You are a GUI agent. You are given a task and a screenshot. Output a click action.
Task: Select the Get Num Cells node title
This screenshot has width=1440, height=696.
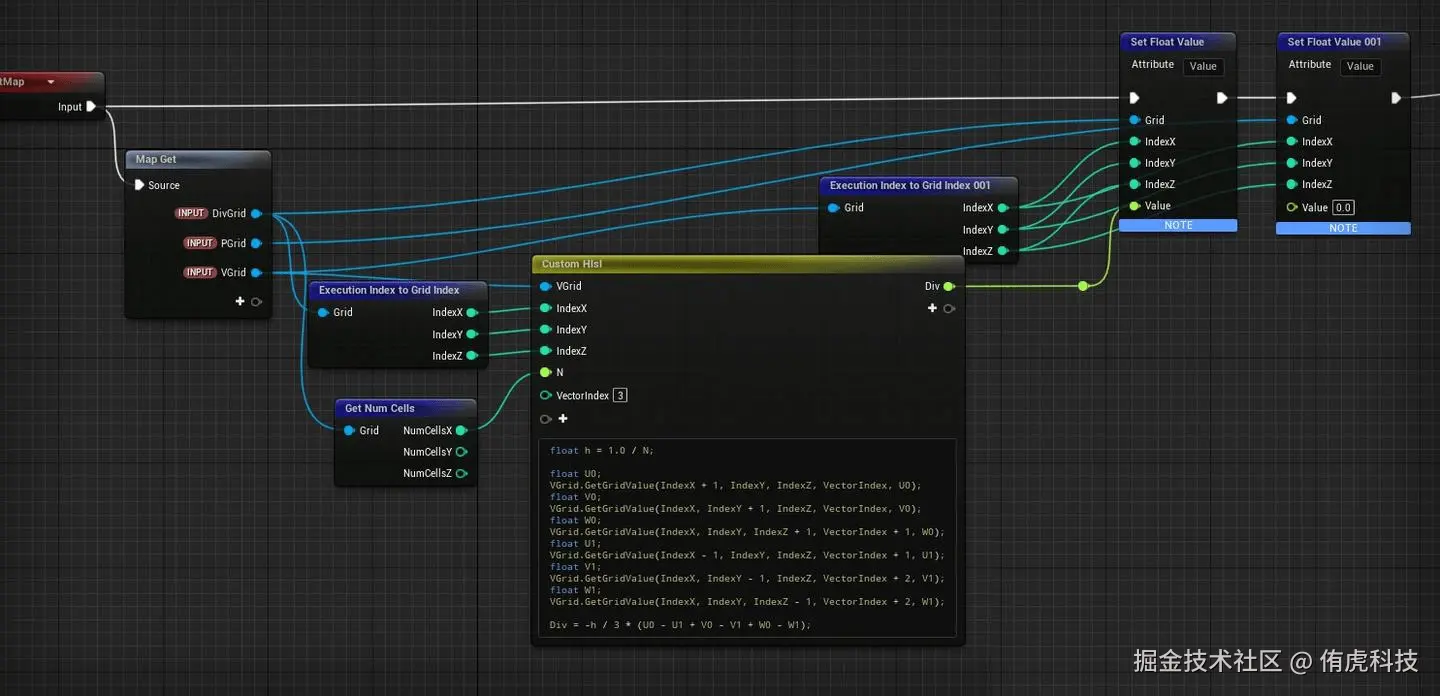(380, 408)
